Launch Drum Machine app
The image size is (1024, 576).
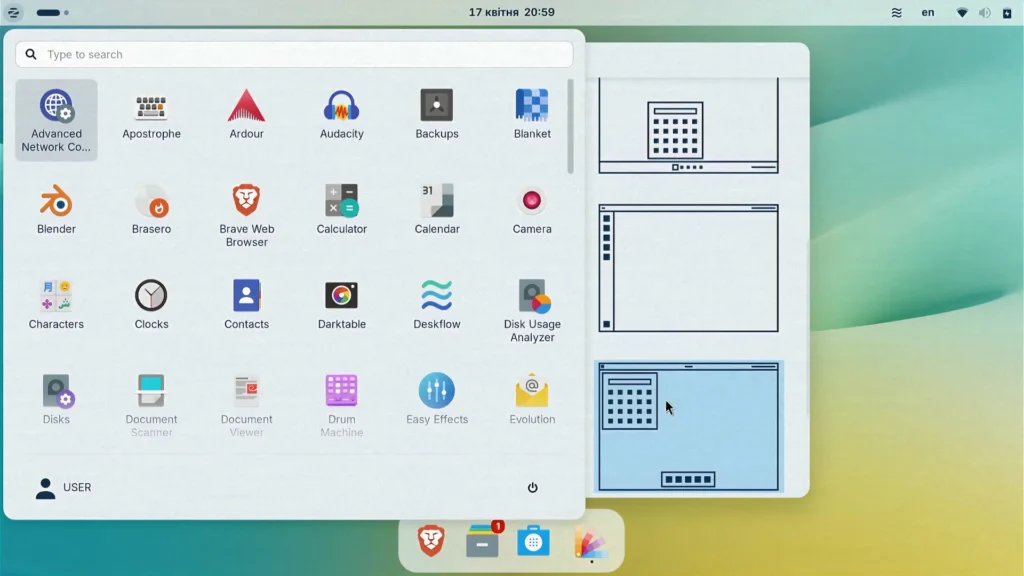(342, 405)
